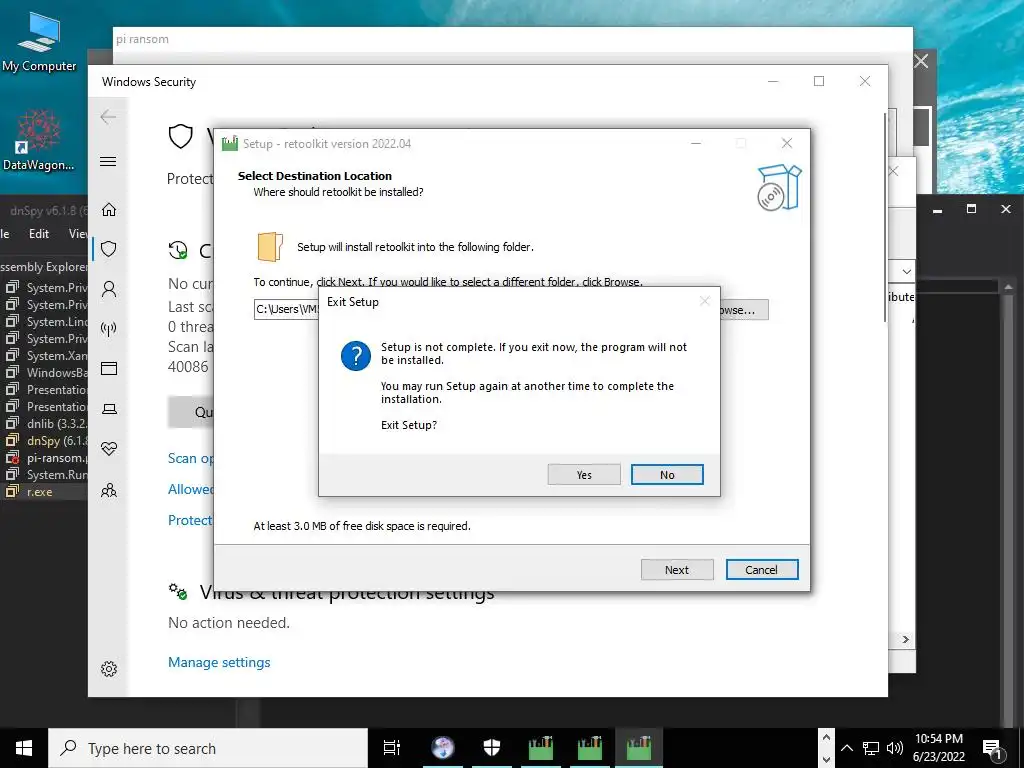Open DataWagon desktop shortcut
The width and height of the screenshot is (1024, 768).
pos(38,140)
